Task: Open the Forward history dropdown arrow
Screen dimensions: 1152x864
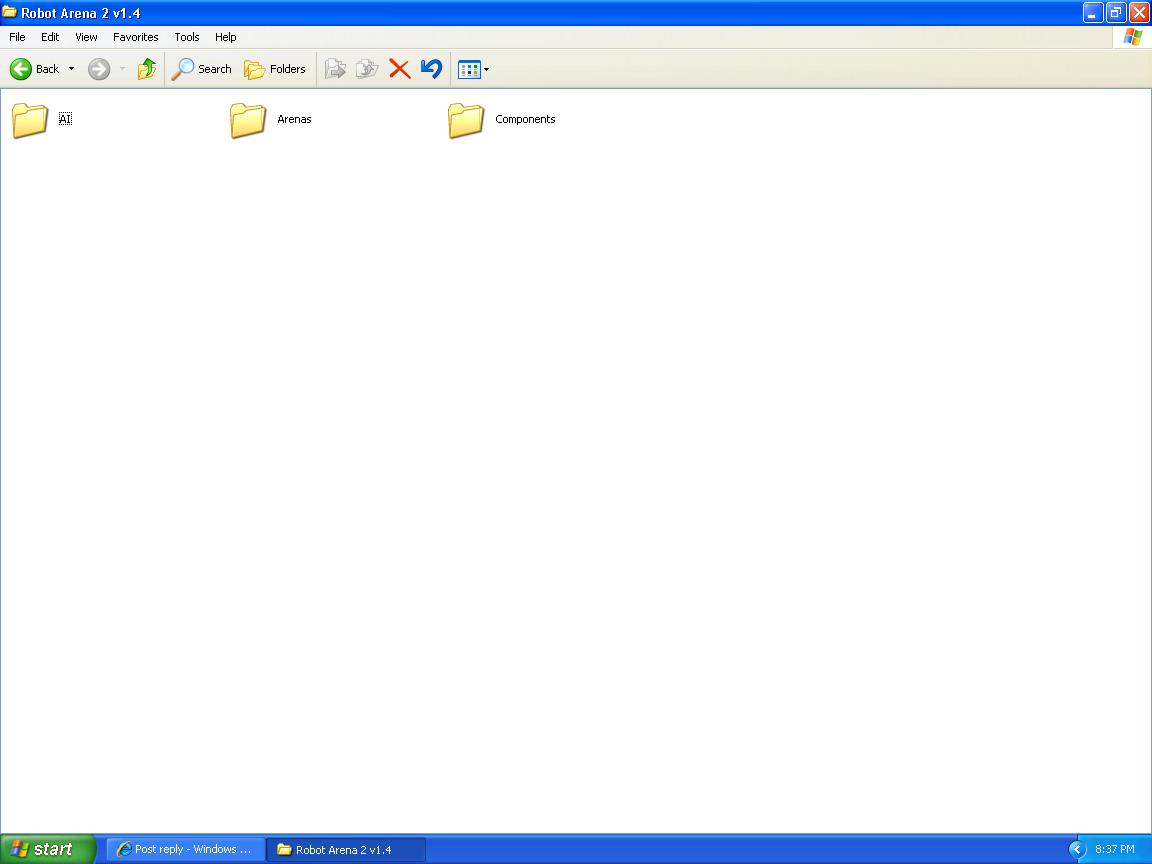Action: click(122, 69)
